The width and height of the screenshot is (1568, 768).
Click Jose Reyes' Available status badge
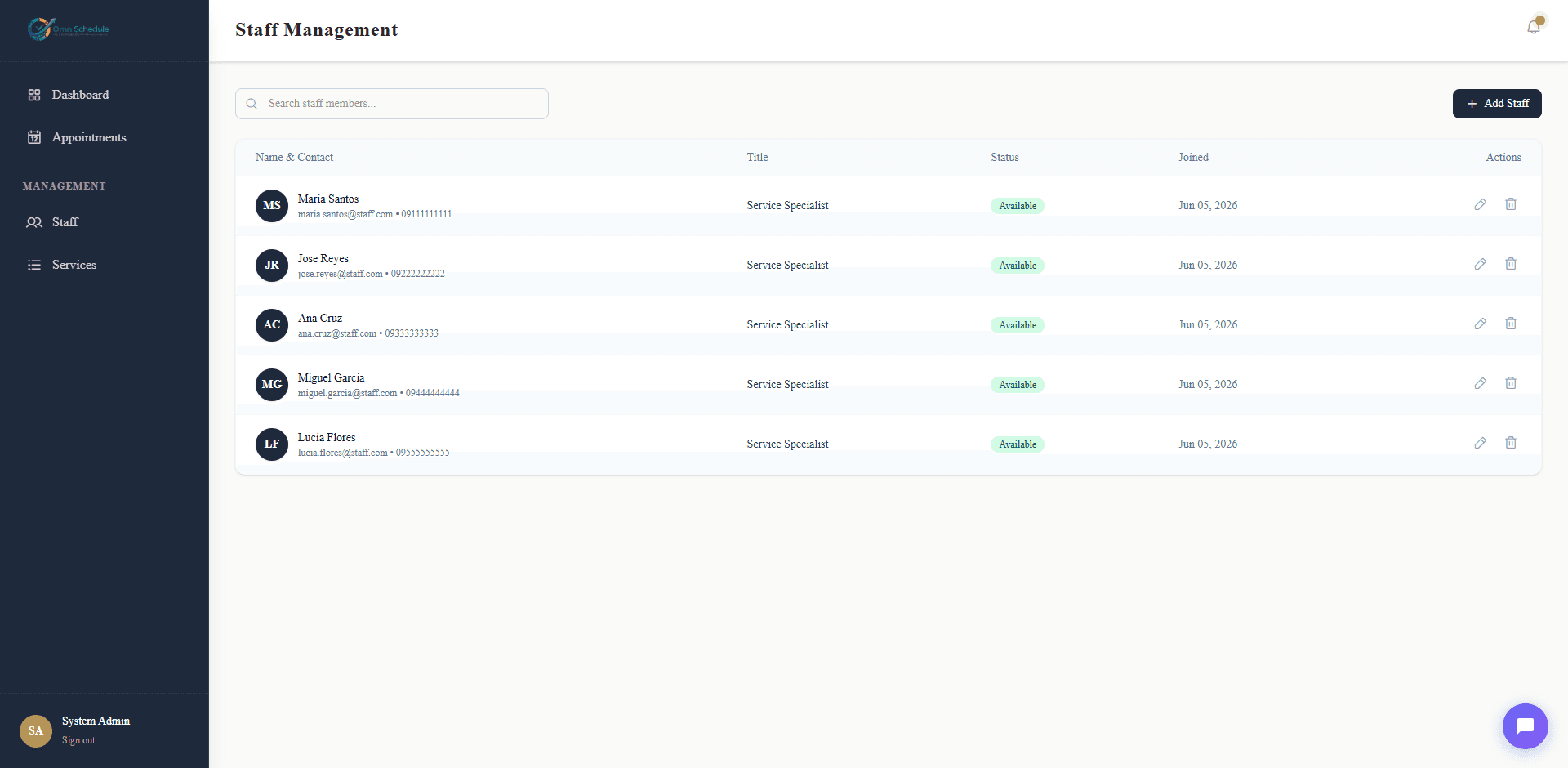click(x=1018, y=266)
